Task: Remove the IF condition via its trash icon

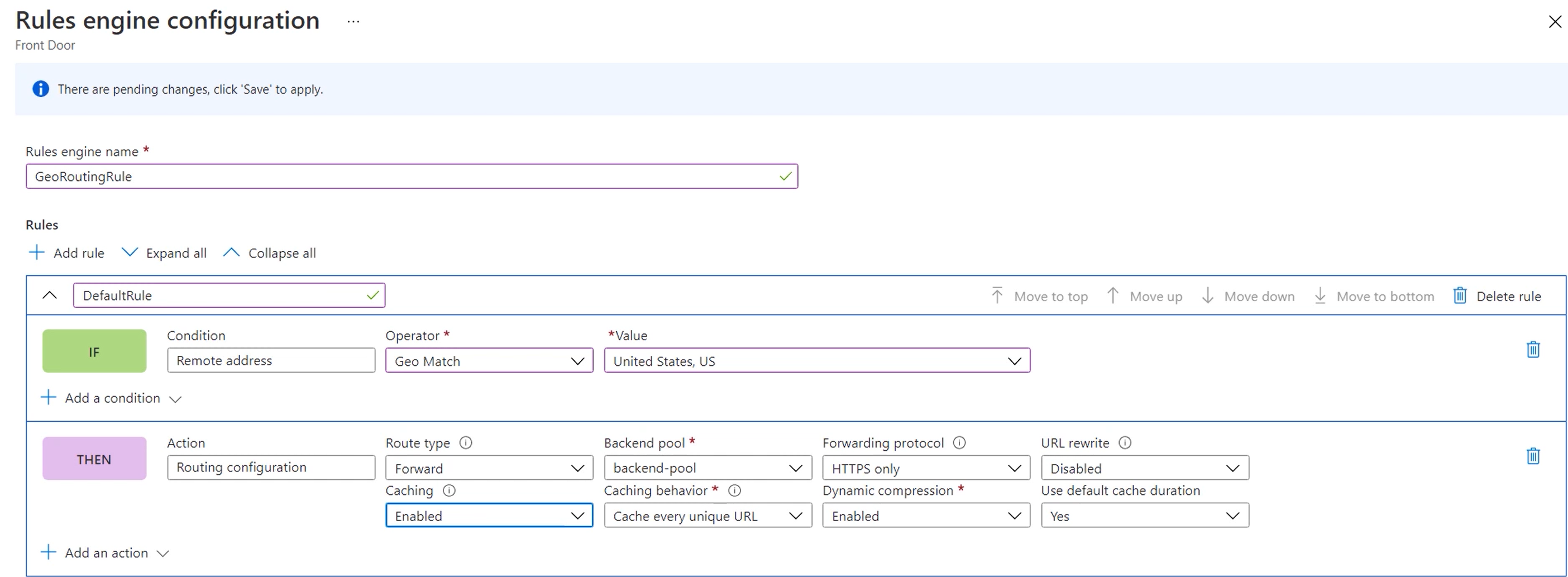Action: pyautogui.click(x=1533, y=349)
